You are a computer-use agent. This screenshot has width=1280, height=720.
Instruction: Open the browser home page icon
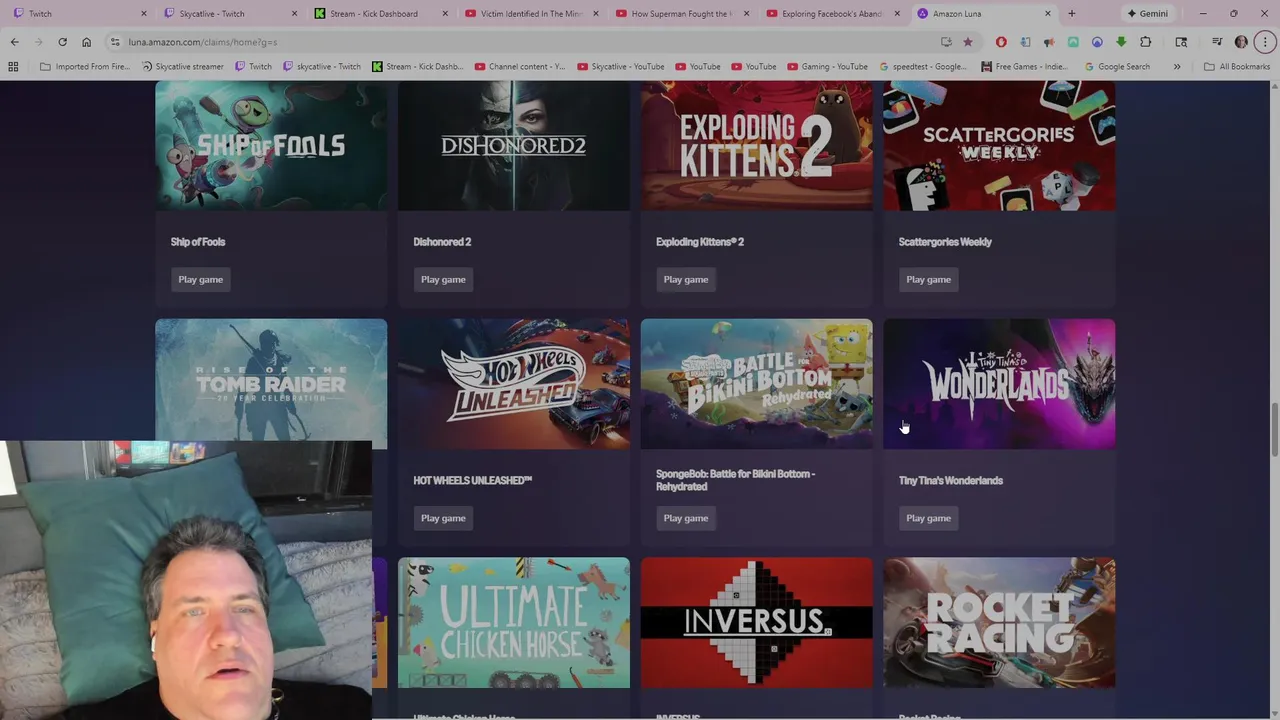[x=86, y=42]
